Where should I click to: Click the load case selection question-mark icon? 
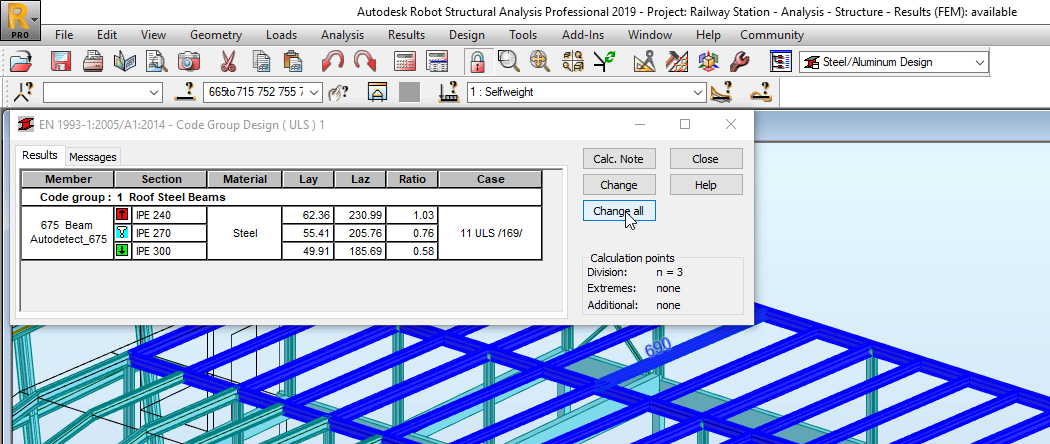pyautogui.click(x=449, y=92)
